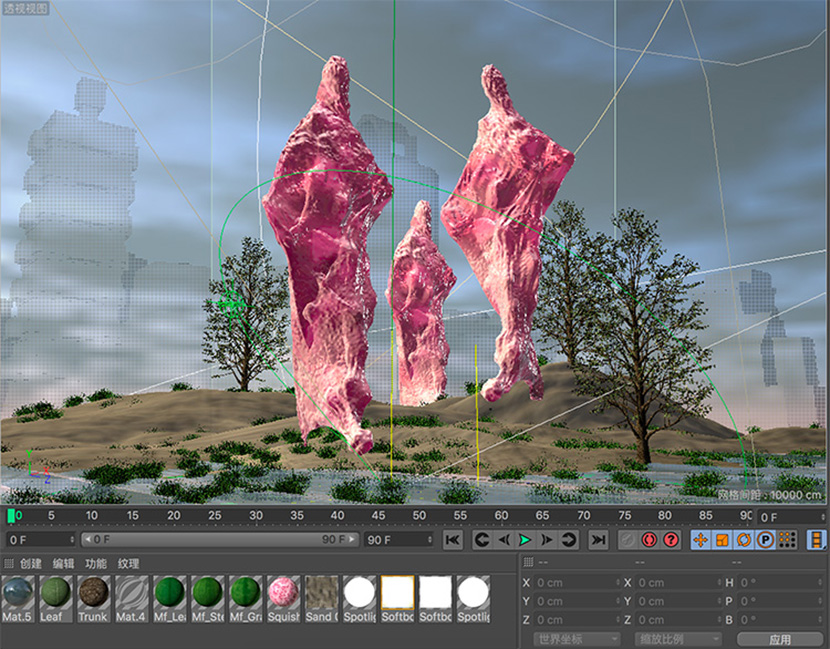The height and width of the screenshot is (649, 830).
Task: Click the 应用 apply button
Action: [780, 639]
